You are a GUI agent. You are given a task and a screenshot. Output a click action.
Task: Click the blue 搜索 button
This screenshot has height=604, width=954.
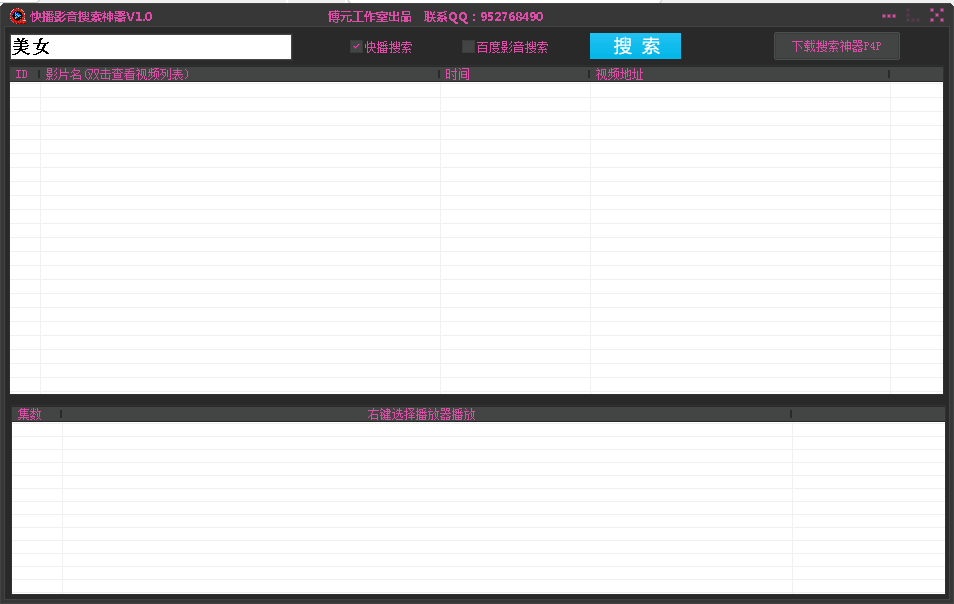[x=635, y=46]
